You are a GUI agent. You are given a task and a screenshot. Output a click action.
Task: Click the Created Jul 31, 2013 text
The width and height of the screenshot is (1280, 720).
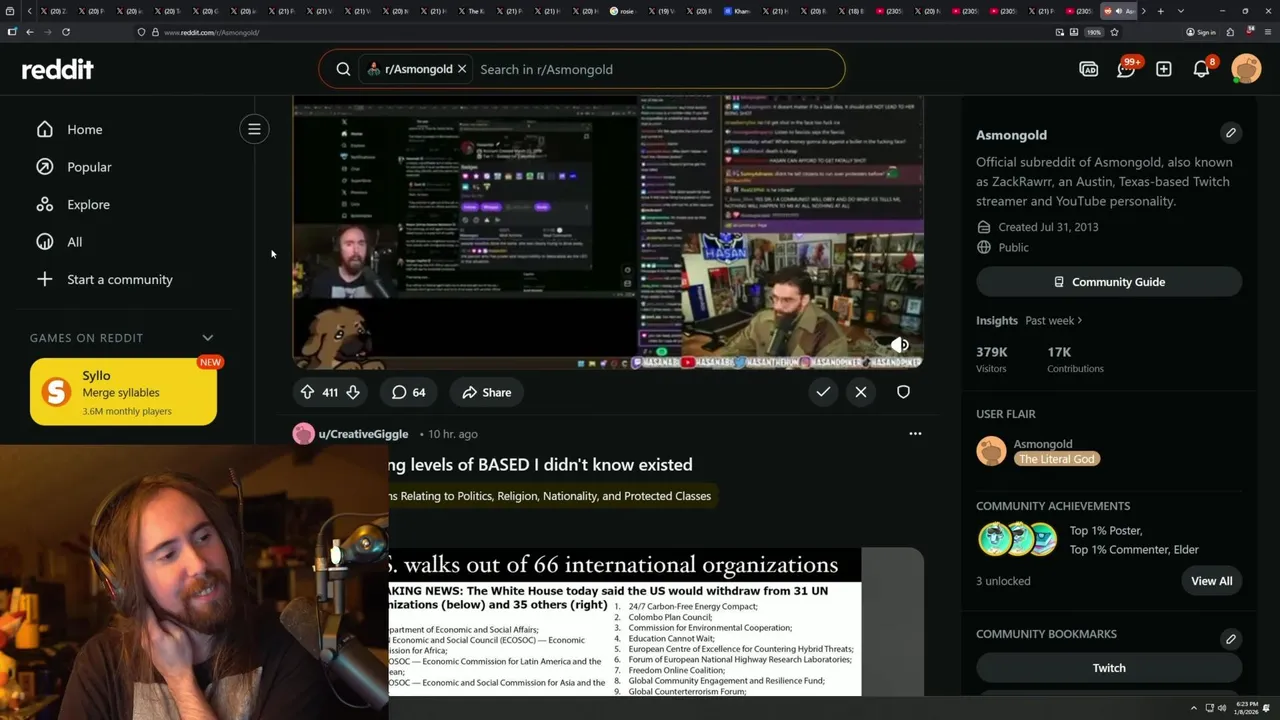pyautogui.click(x=1048, y=227)
